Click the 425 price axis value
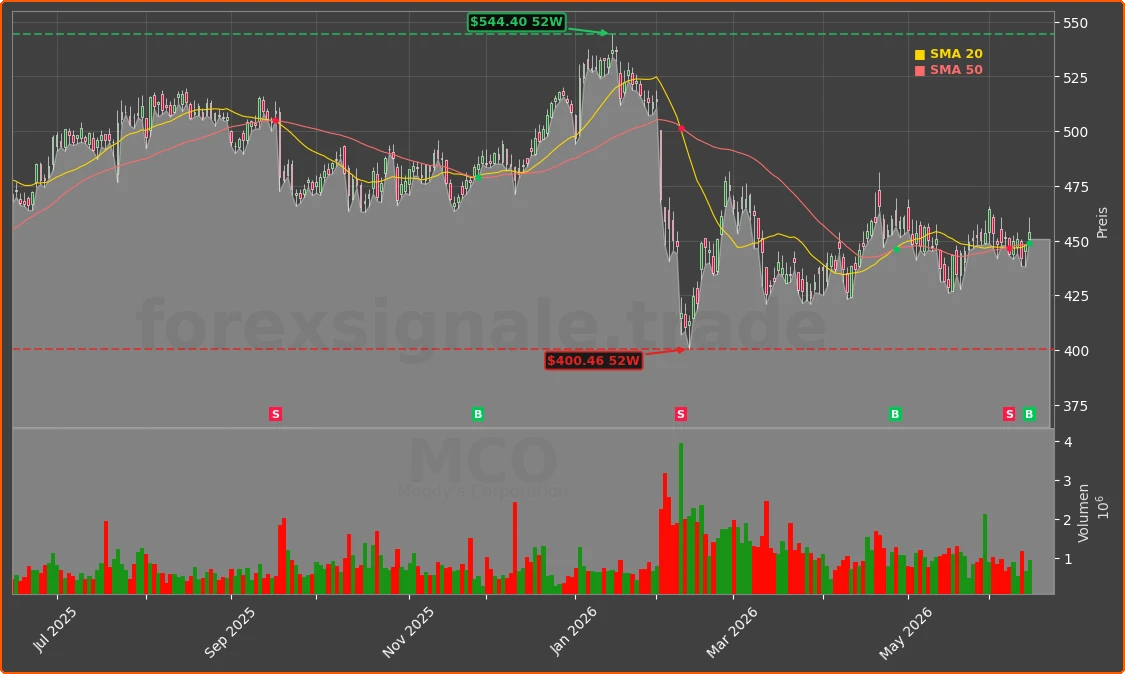This screenshot has width=1125, height=674. pos(1075,296)
